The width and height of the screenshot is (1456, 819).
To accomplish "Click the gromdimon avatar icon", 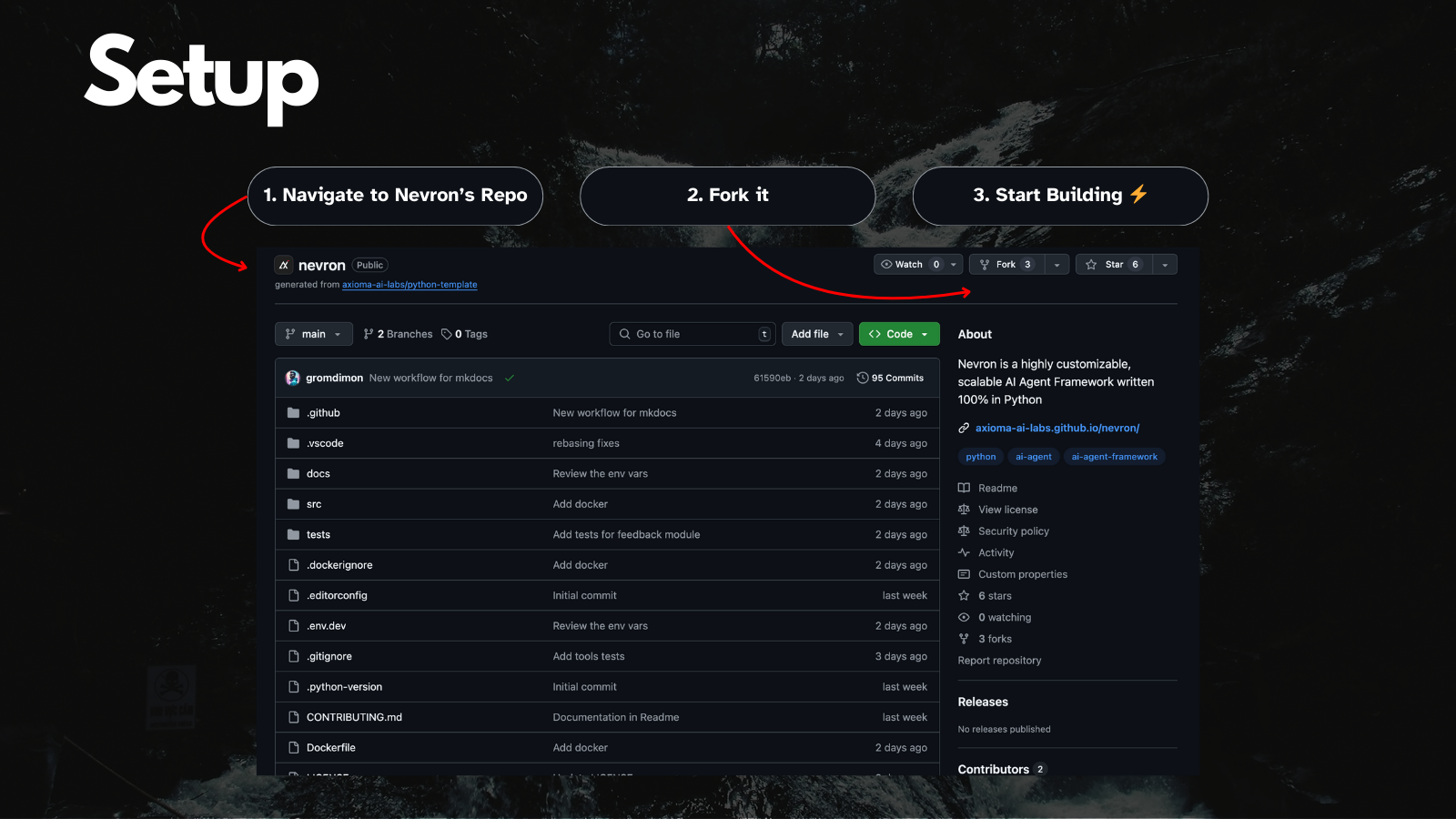I will click(x=292, y=378).
